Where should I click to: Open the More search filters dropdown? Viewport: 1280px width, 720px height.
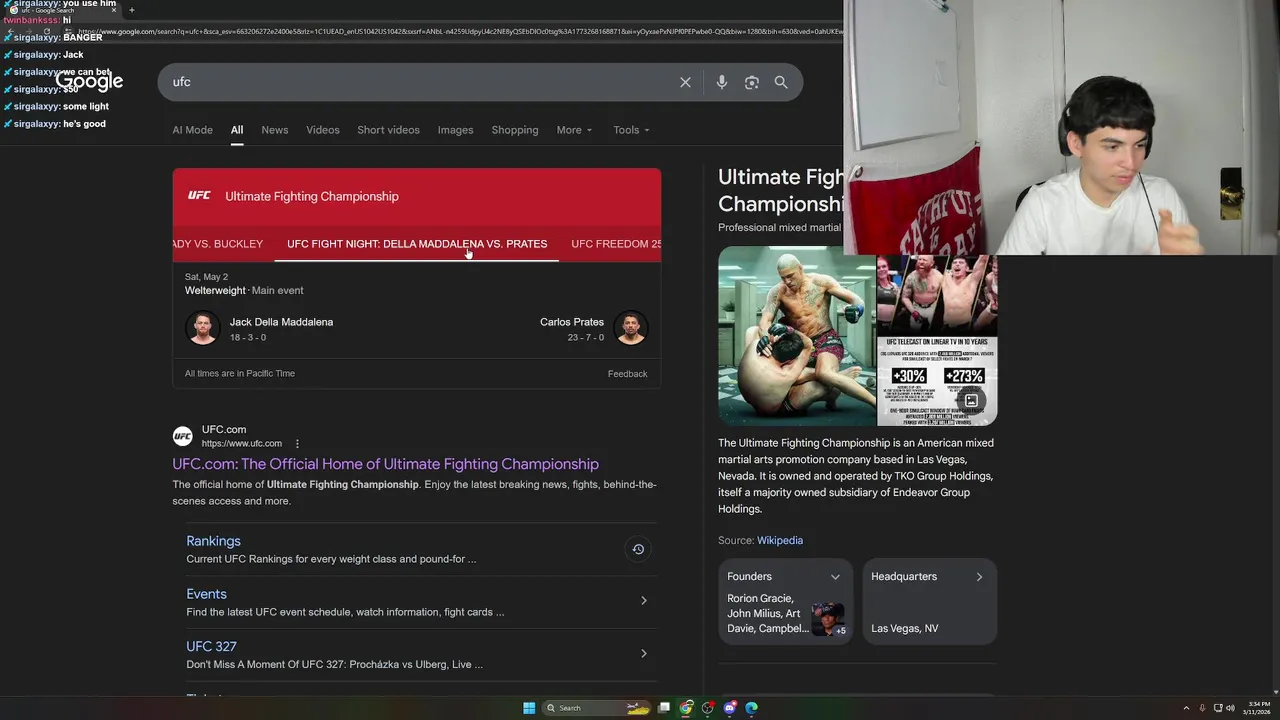(x=574, y=130)
